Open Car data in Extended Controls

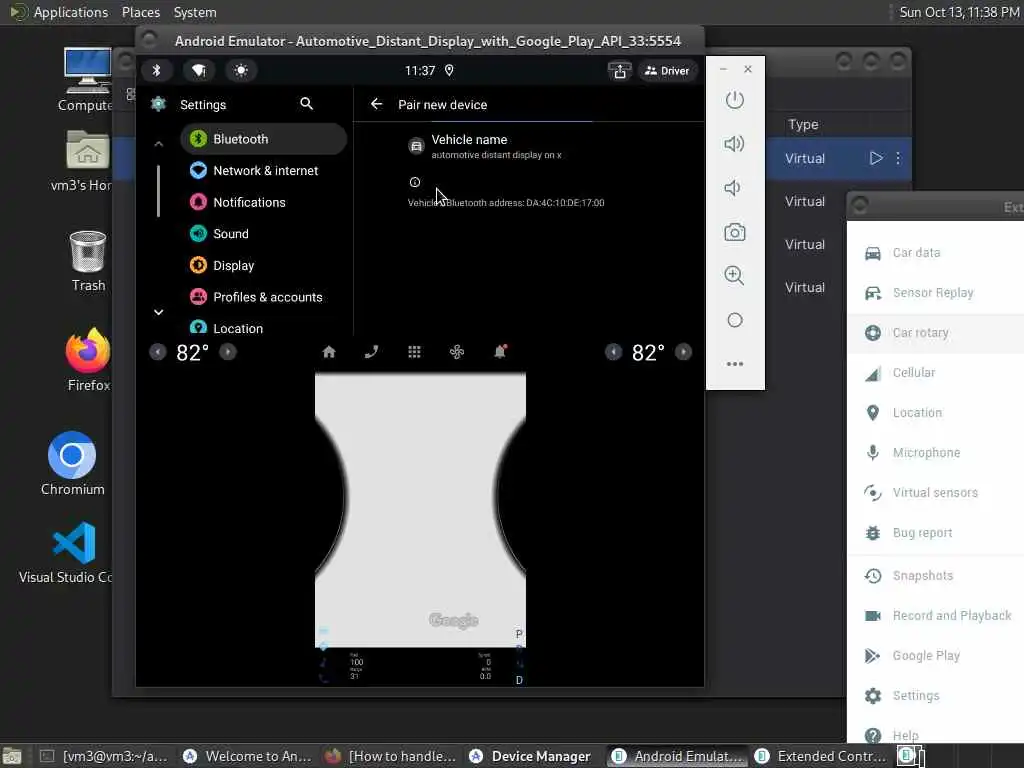[935, 253]
